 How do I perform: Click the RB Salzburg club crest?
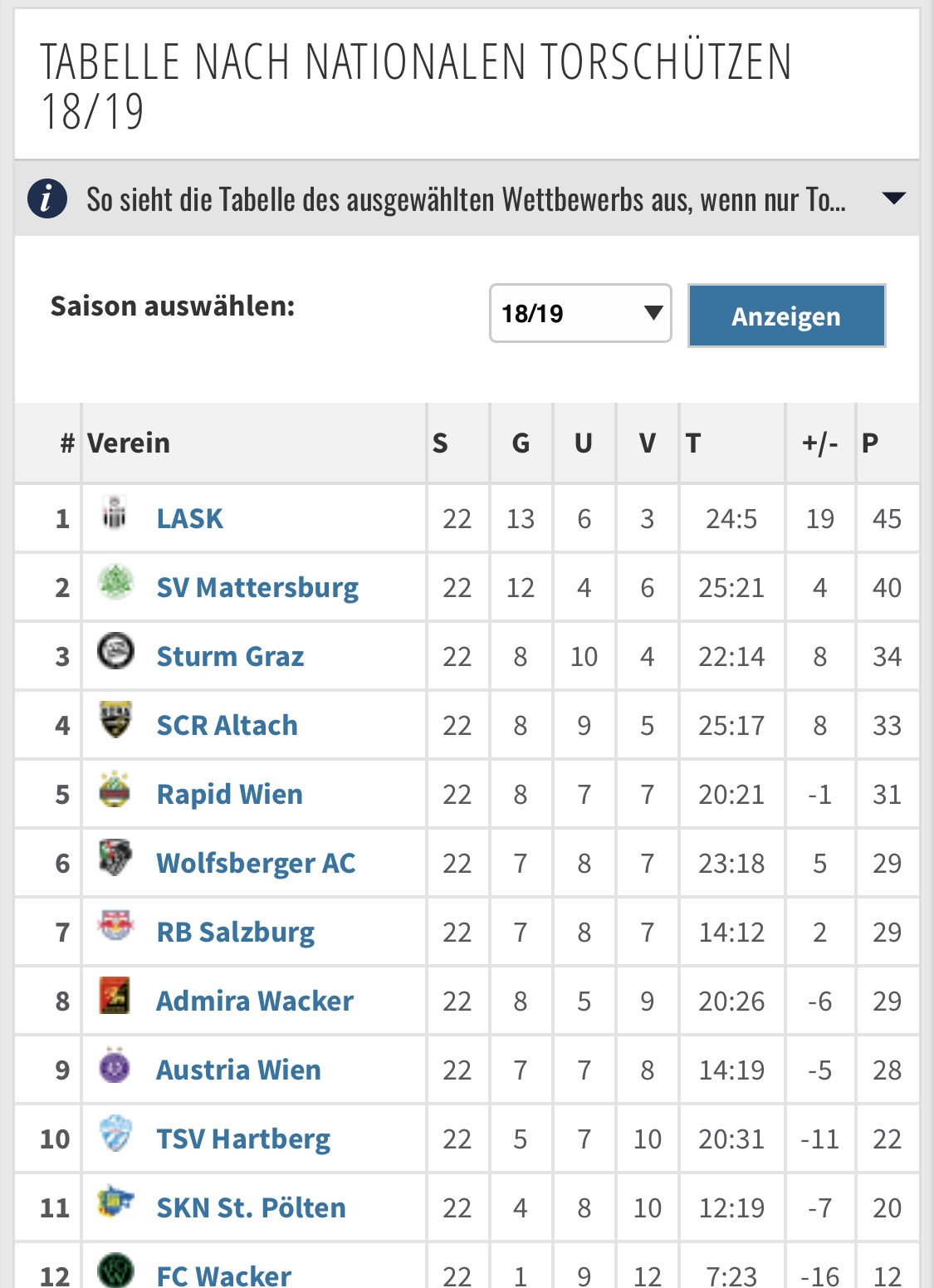[x=115, y=926]
